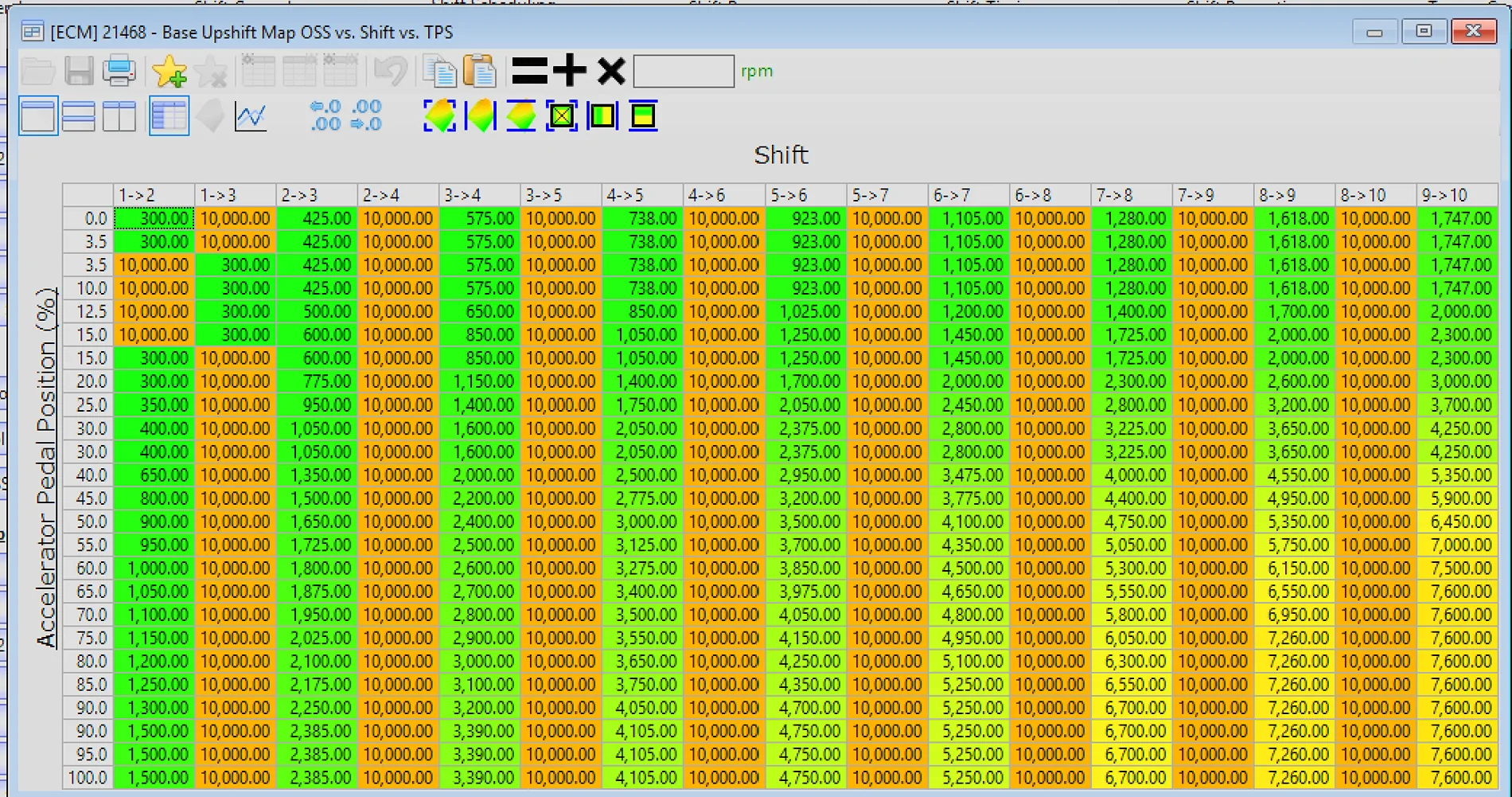
Task: Click the Open folder icon
Action: point(37,71)
